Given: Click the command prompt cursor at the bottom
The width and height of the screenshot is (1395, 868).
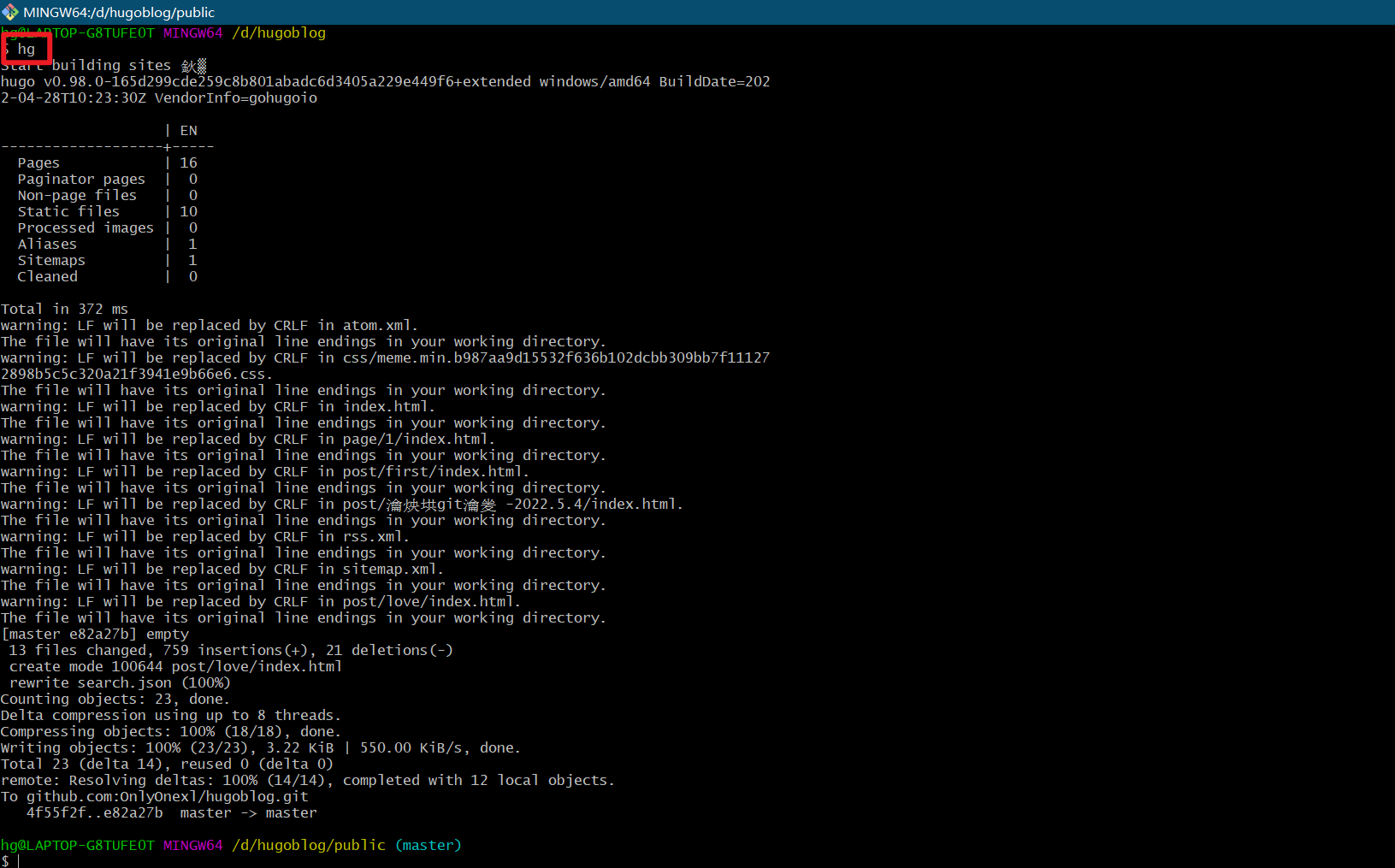Looking at the screenshot, I should point(18,861).
